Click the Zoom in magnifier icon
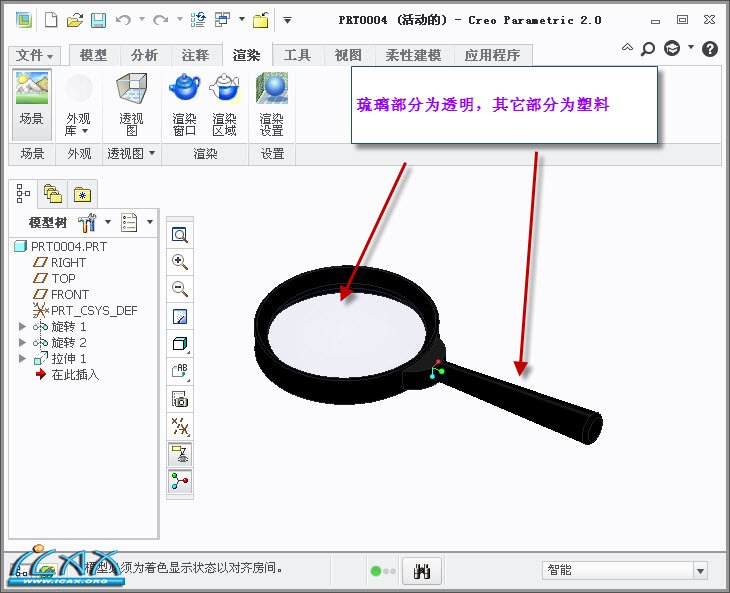 pyautogui.click(x=180, y=262)
